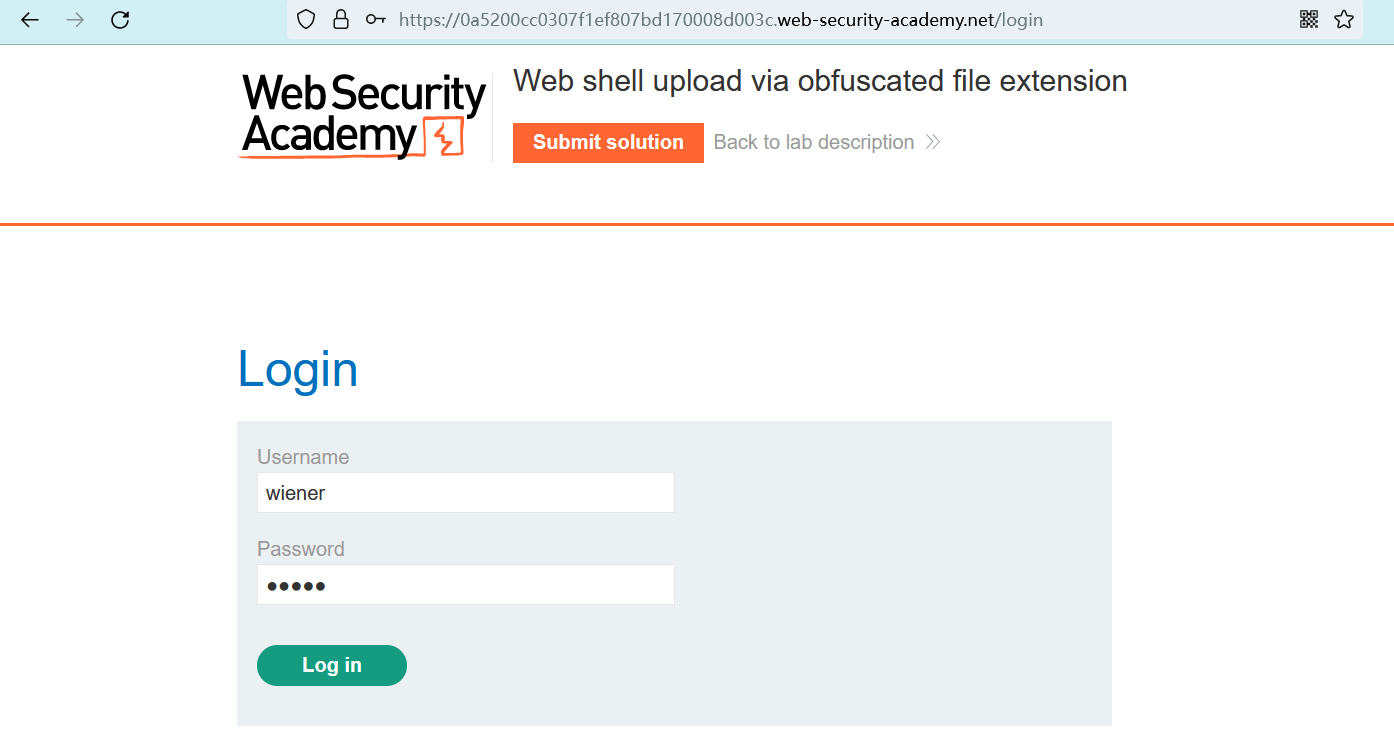Image resolution: width=1394 pixels, height=756 pixels.
Task: Click the Password label text
Action: [301, 549]
